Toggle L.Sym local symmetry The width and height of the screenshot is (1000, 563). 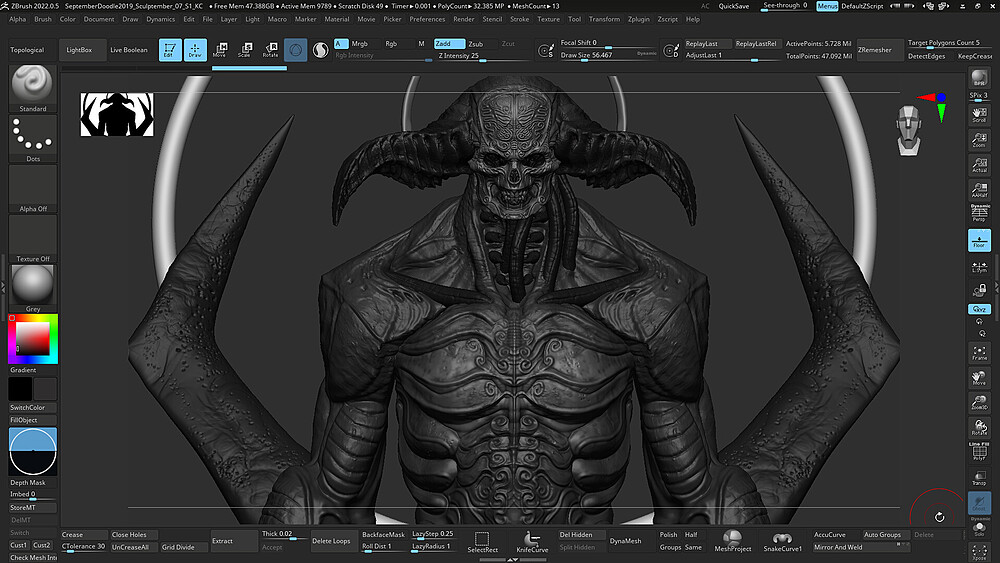point(979,267)
